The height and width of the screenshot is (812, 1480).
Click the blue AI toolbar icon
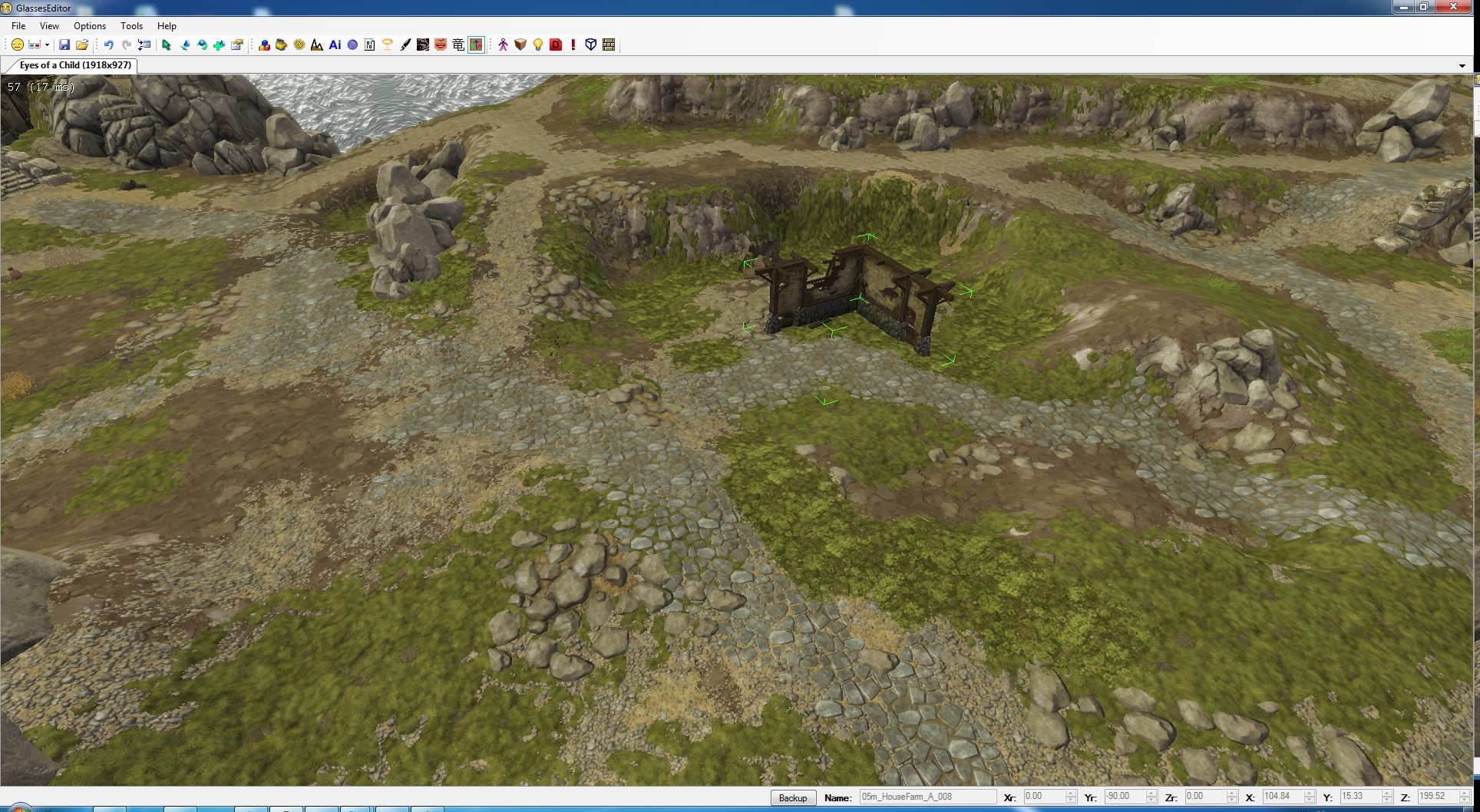point(335,45)
